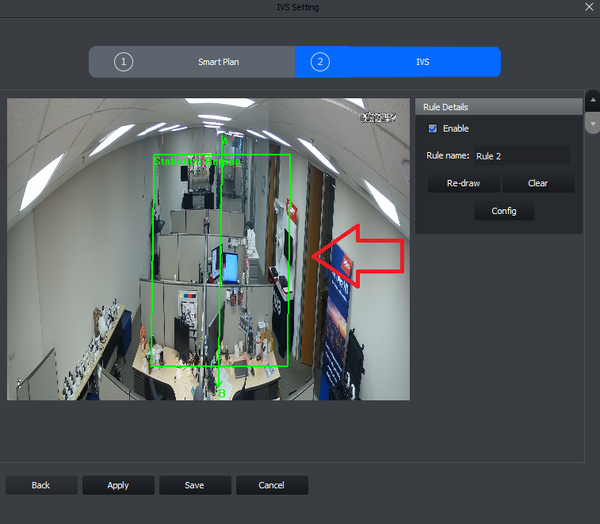The width and height of the screenshot is (600, 524).
Task: Save the IVS configuration
Action: (195, 485)
